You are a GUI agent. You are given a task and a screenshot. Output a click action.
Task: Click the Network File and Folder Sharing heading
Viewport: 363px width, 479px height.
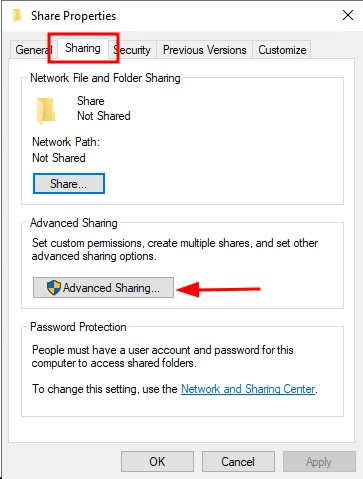(105, 78)
